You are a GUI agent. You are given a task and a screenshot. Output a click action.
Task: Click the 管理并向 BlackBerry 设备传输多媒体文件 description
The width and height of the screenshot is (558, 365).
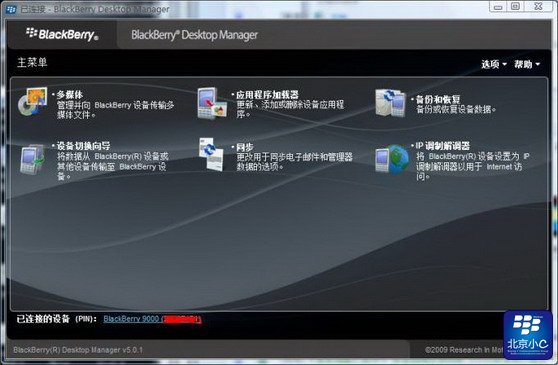pos(115,110)
